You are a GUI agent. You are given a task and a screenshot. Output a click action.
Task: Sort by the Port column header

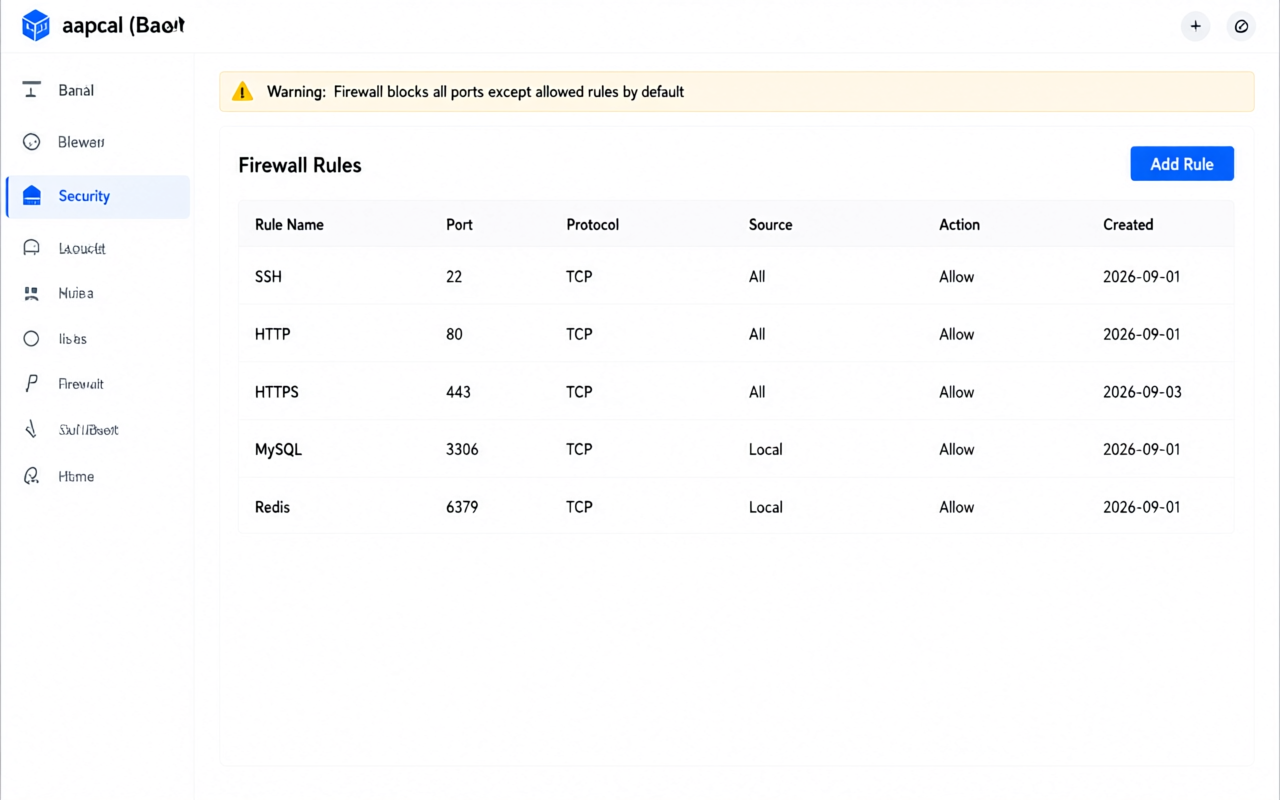click(x=459, y=225)
